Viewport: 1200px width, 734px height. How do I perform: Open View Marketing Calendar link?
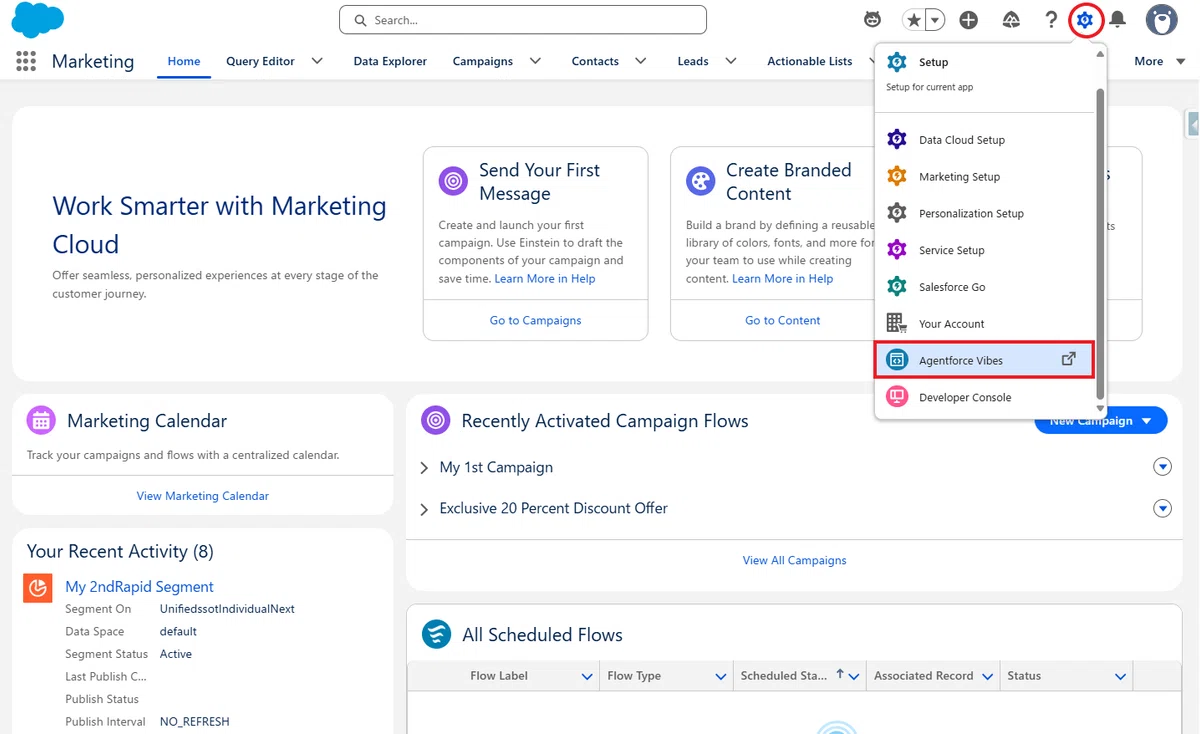coord(203,496)
